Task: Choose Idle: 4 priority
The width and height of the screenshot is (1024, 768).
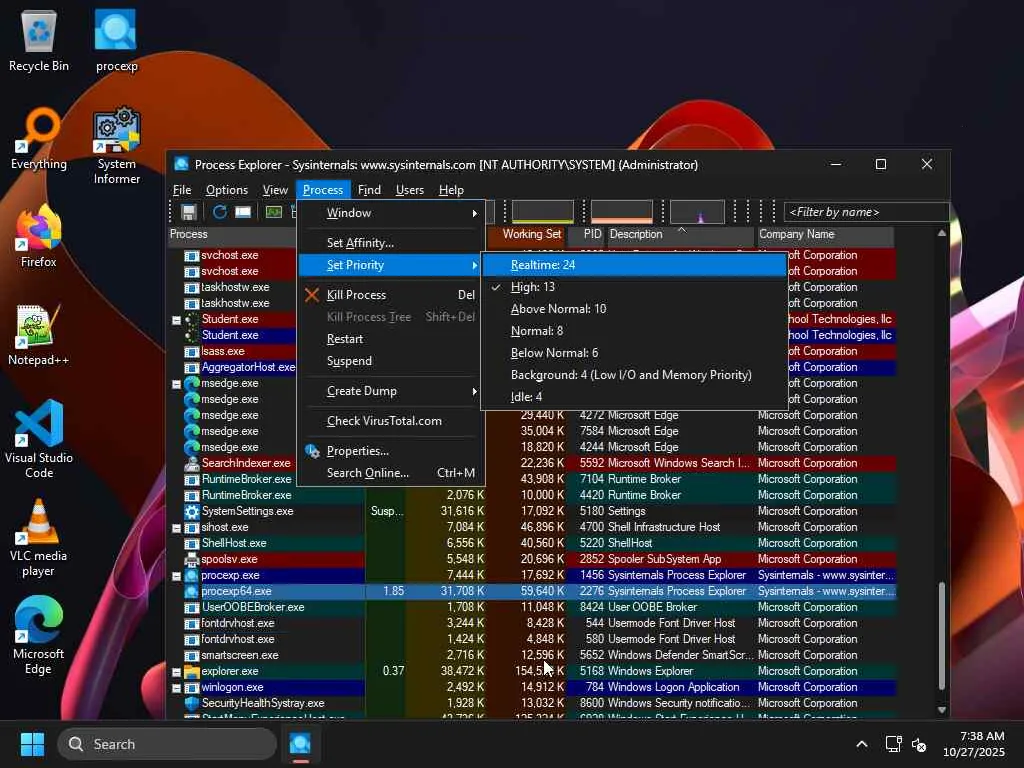Action: (x=634, y=397)
